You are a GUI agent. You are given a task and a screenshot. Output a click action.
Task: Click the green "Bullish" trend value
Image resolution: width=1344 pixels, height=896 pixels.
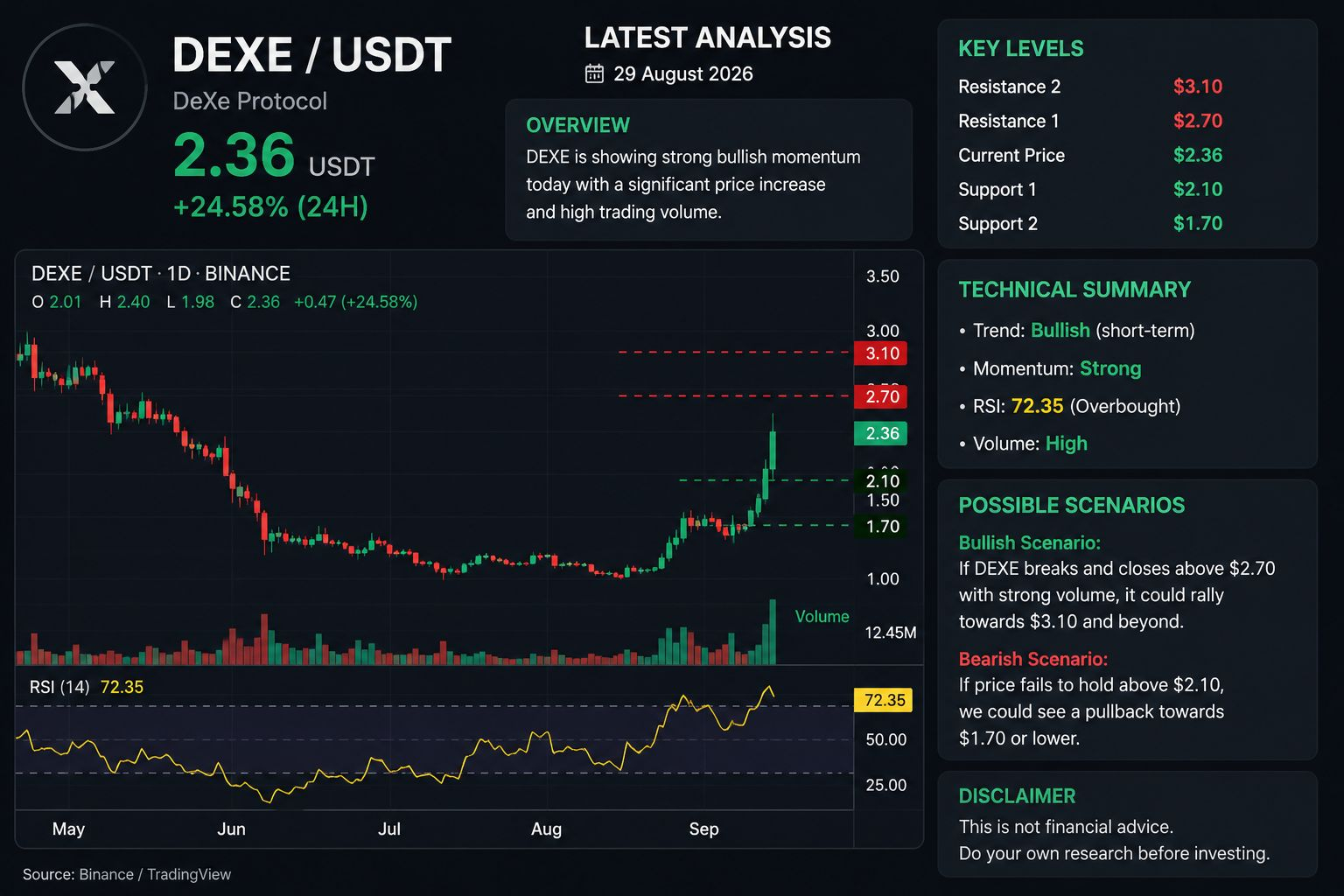click(1060, 331)
